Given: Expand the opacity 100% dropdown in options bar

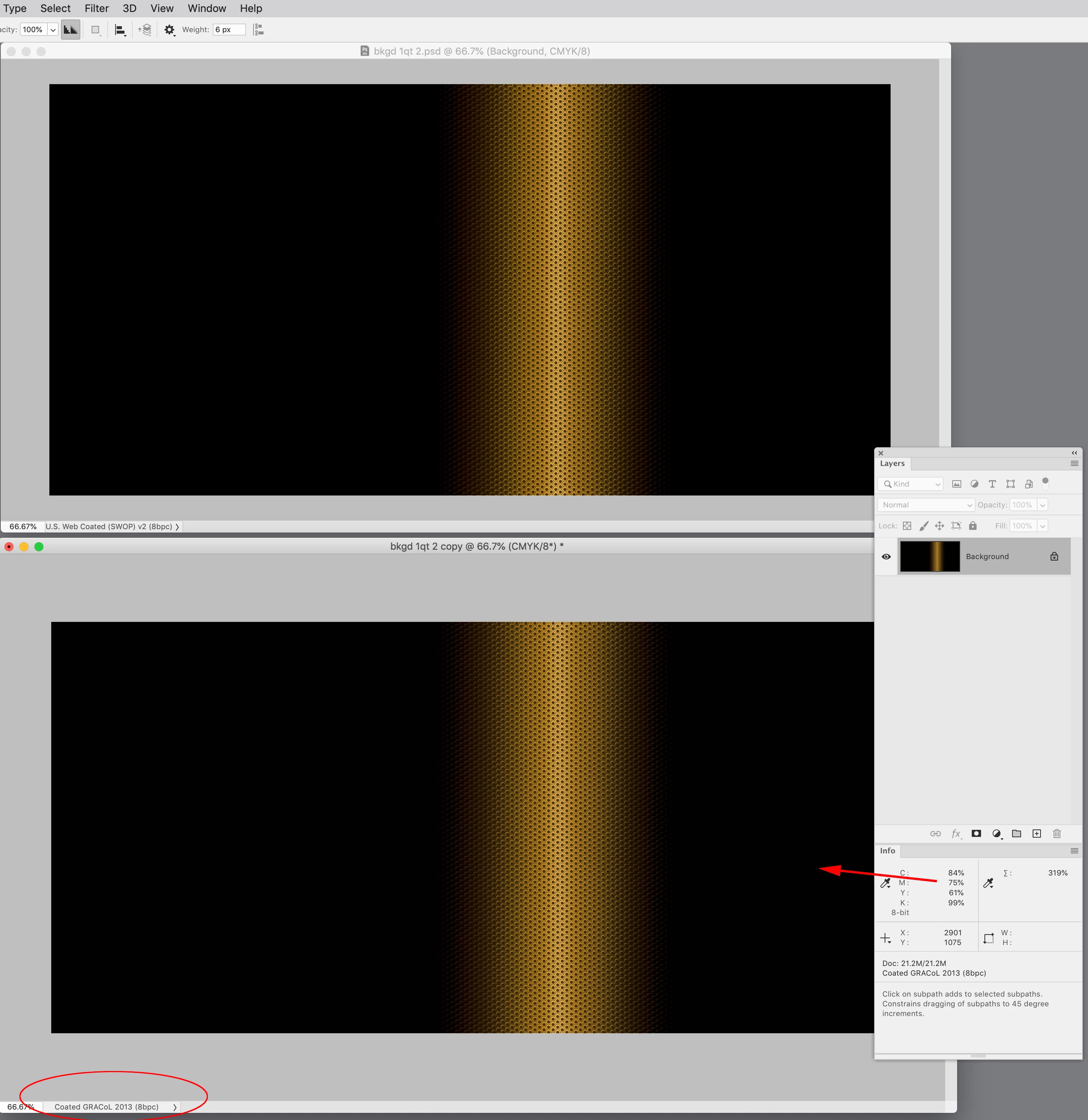Looking at the screenshot, I should coord(53,30).
